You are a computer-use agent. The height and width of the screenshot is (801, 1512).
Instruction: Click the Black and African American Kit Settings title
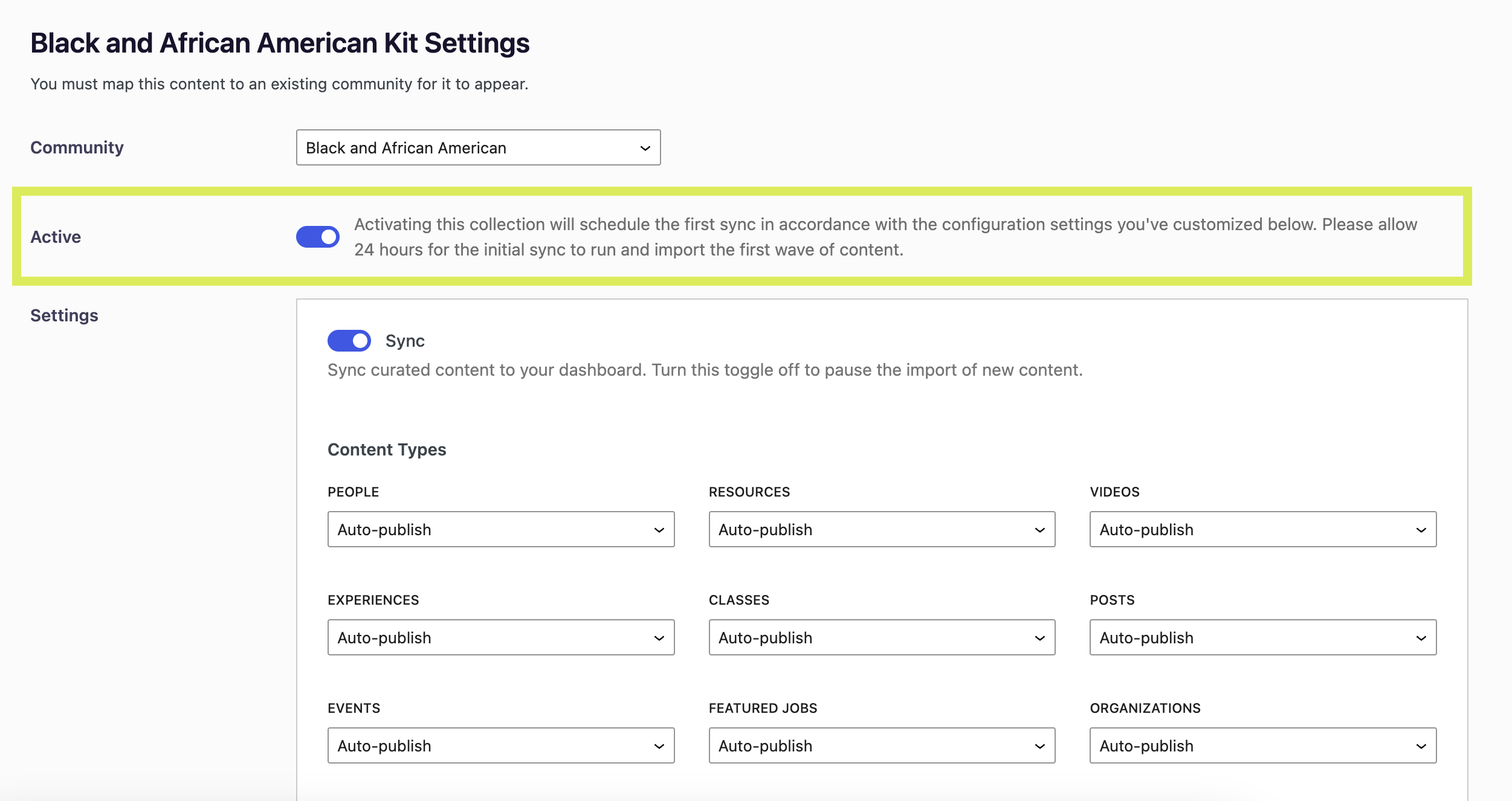tap(280, 43)
